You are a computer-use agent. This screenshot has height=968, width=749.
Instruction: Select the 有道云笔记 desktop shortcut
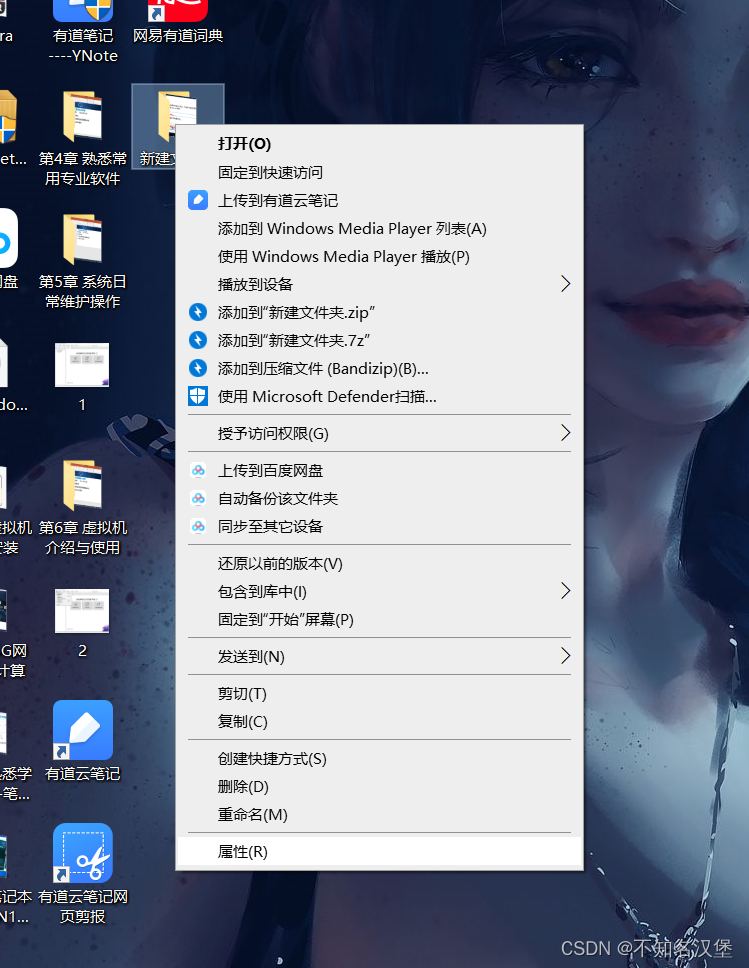(83, 741)
